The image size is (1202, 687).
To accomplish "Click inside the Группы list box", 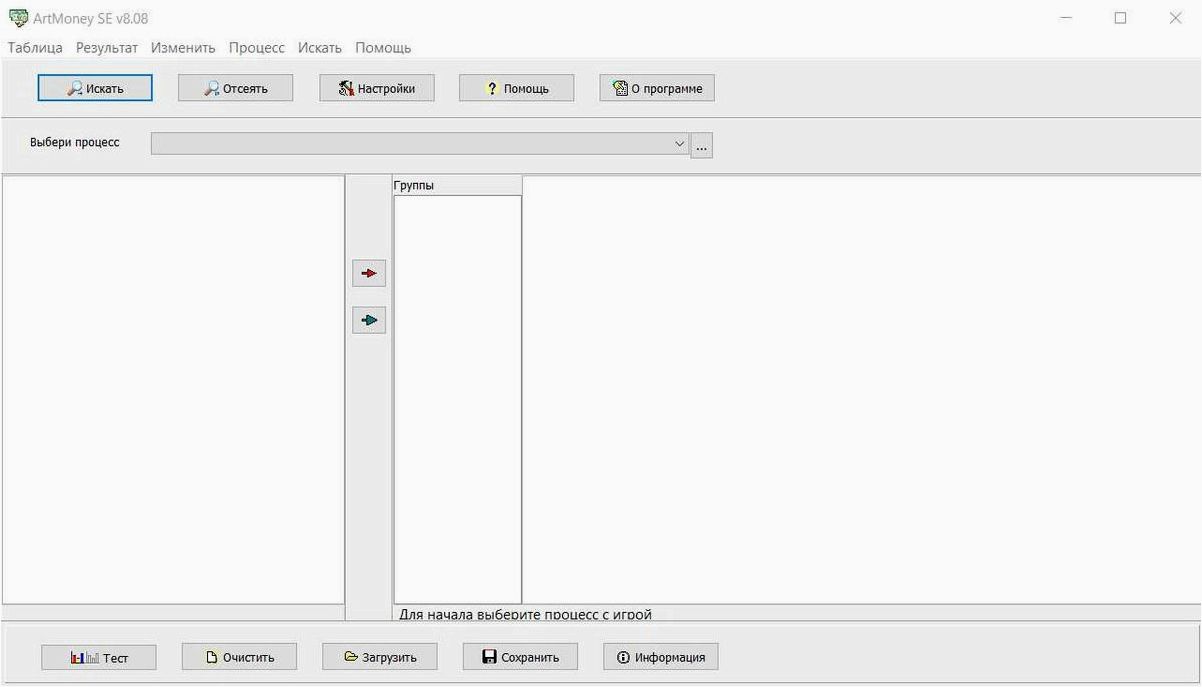I will pyautogui.click(x=458, y=399).
